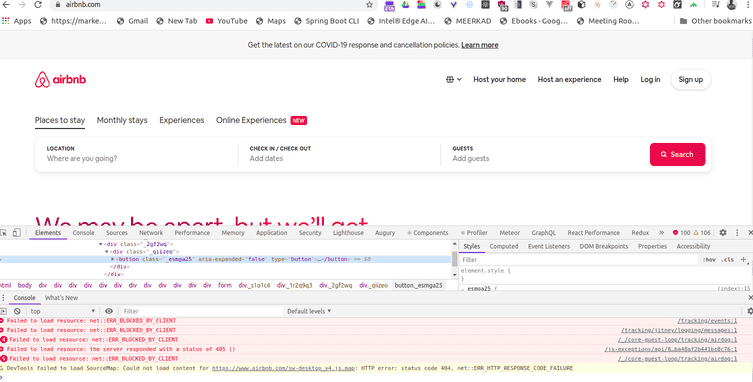
Task: Bookmark this page with the star icon
Action: coord(369,5)
